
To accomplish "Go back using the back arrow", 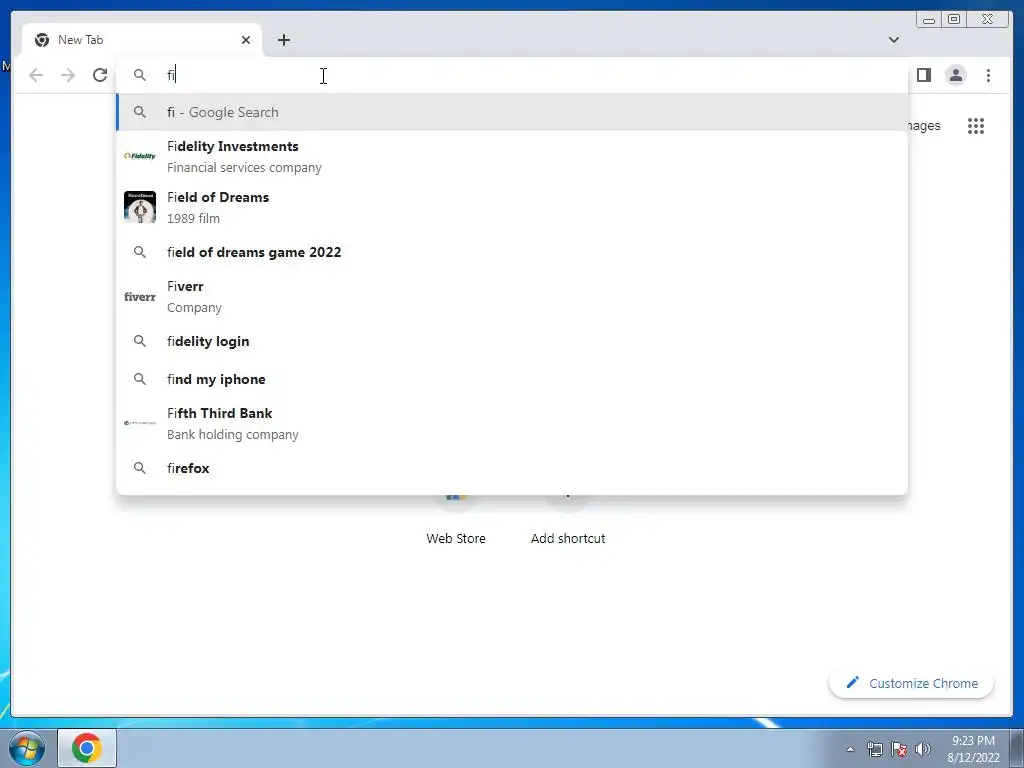I will [36, 75].
